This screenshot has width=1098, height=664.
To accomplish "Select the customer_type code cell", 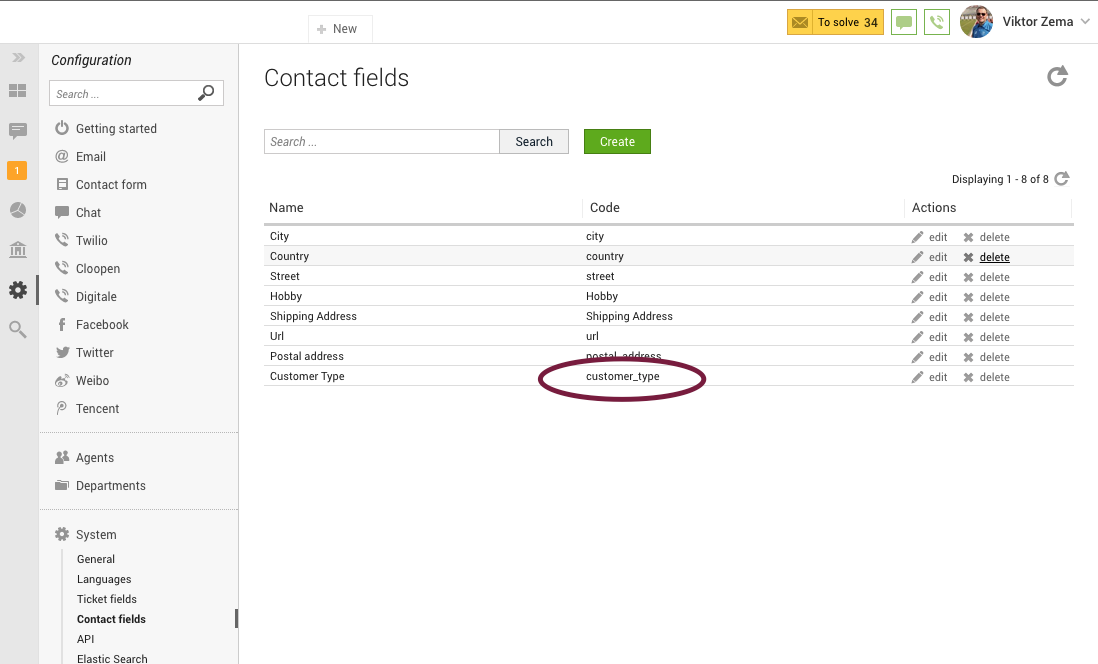I will coord(623,376).
